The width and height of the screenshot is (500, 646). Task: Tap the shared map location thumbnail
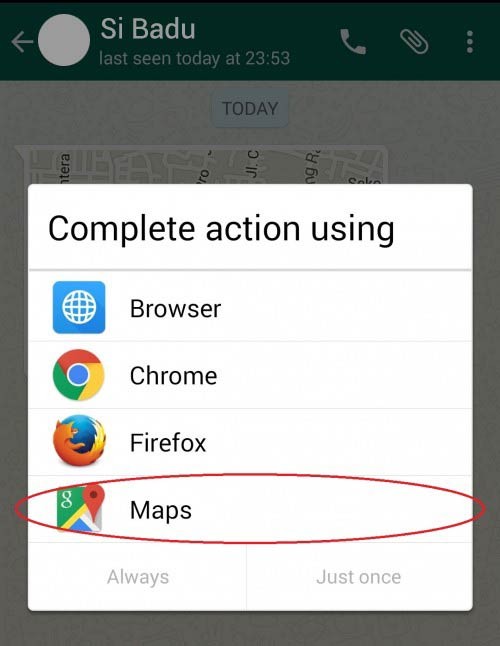point(201,165)
